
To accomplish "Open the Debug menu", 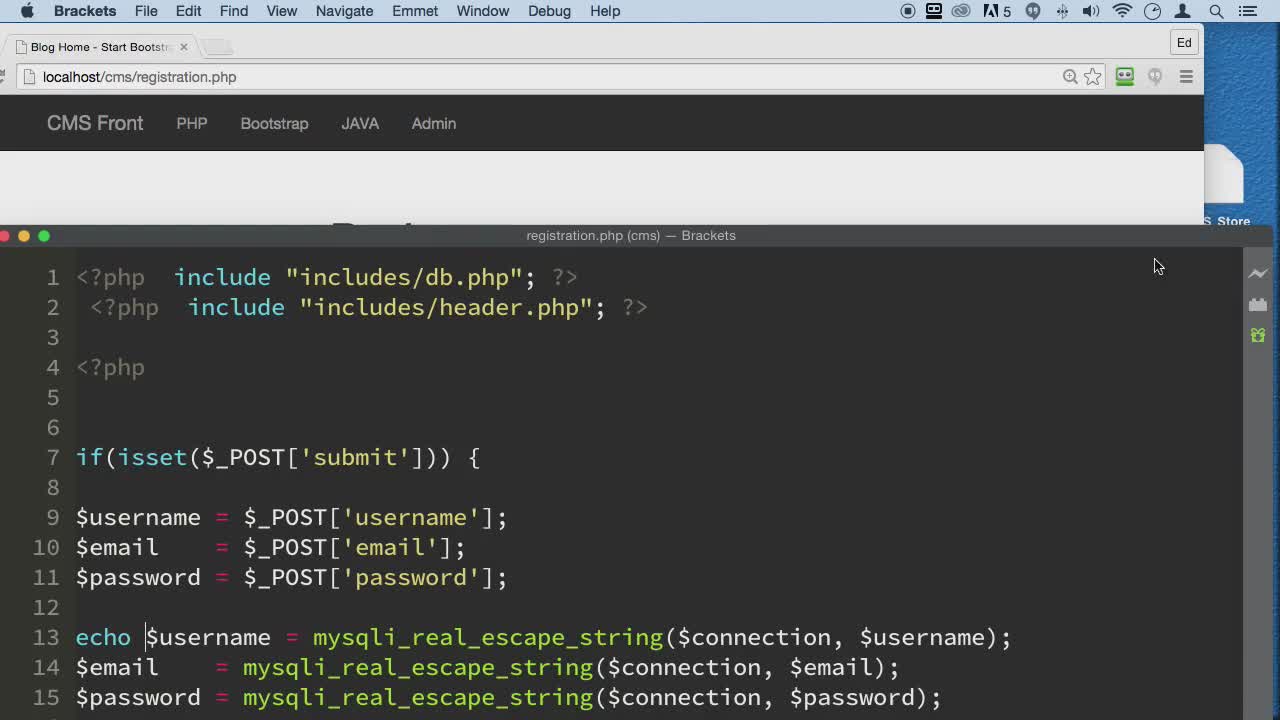I will point(549,11).
